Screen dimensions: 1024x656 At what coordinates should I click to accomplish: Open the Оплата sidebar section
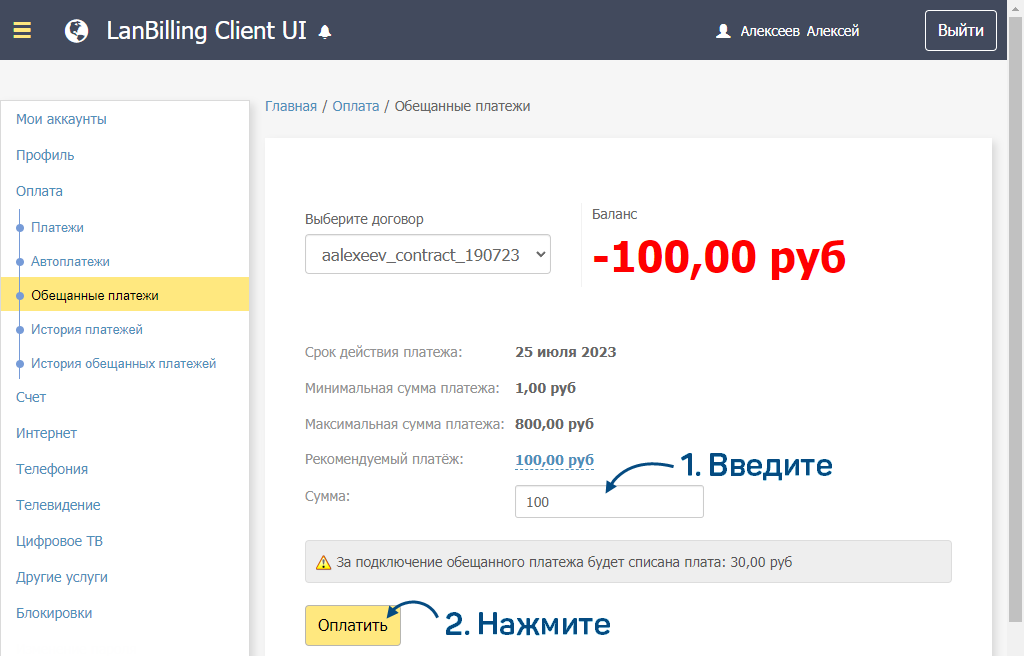tap(39, 191)
